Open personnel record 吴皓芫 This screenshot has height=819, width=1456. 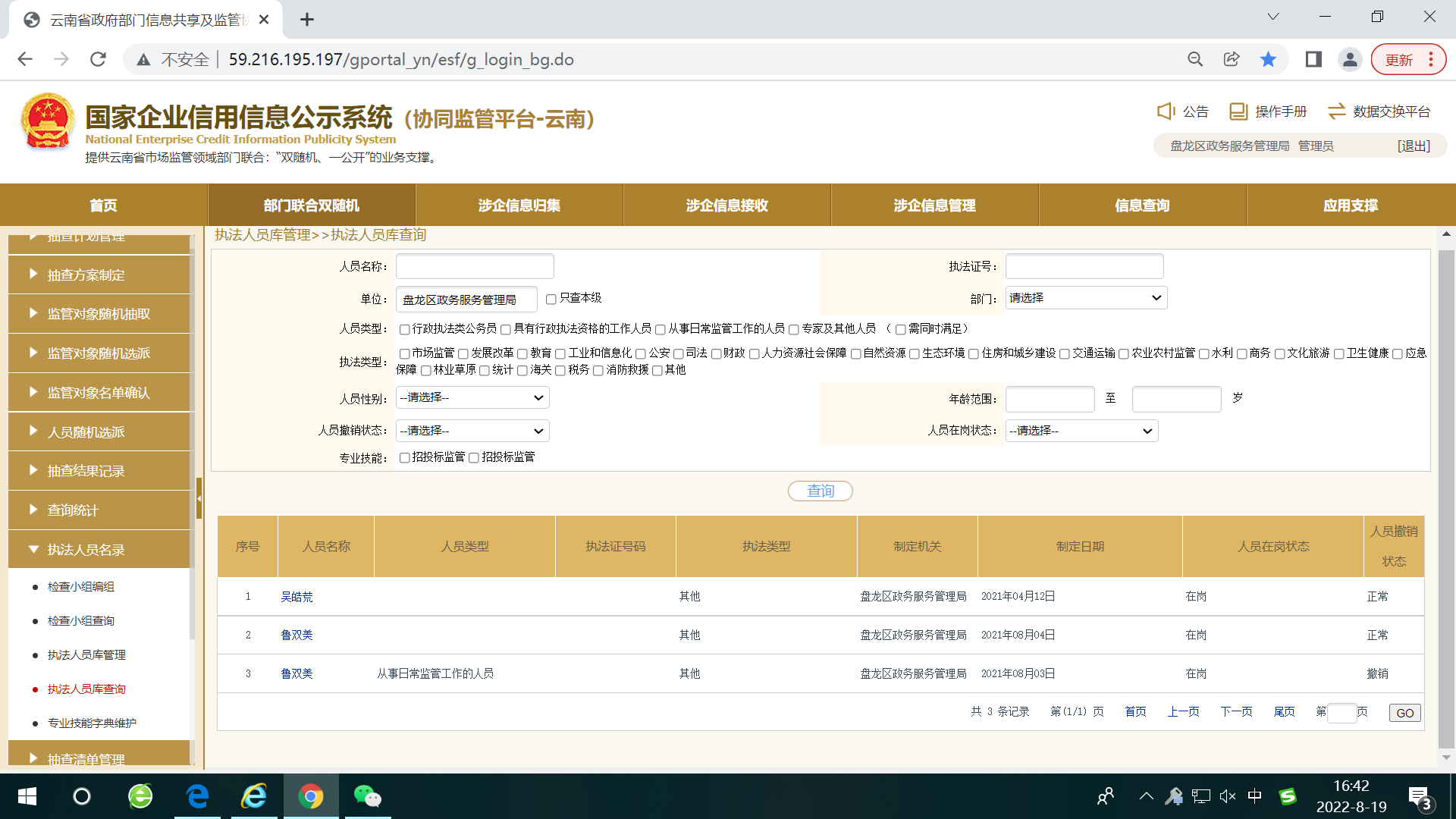297,597
